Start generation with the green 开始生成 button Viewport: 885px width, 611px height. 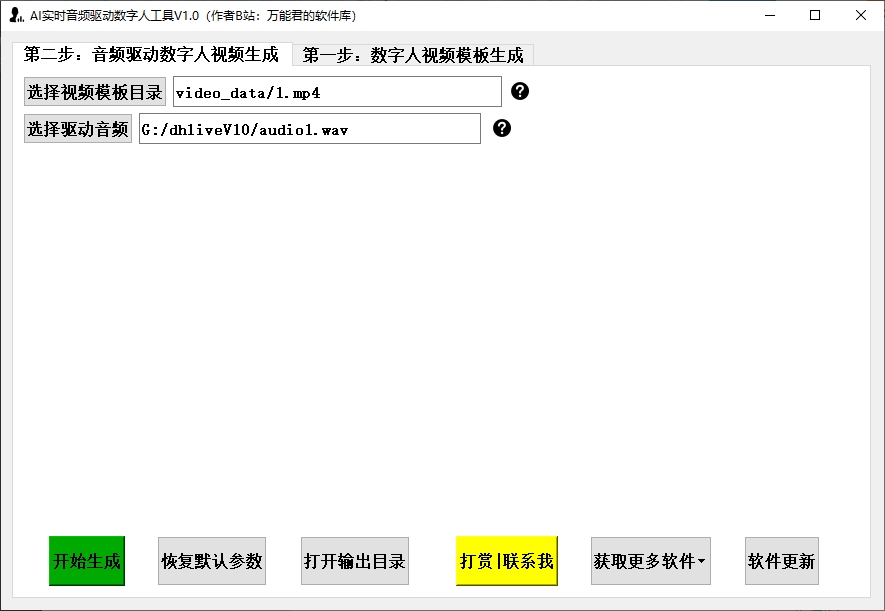(86, 561)
